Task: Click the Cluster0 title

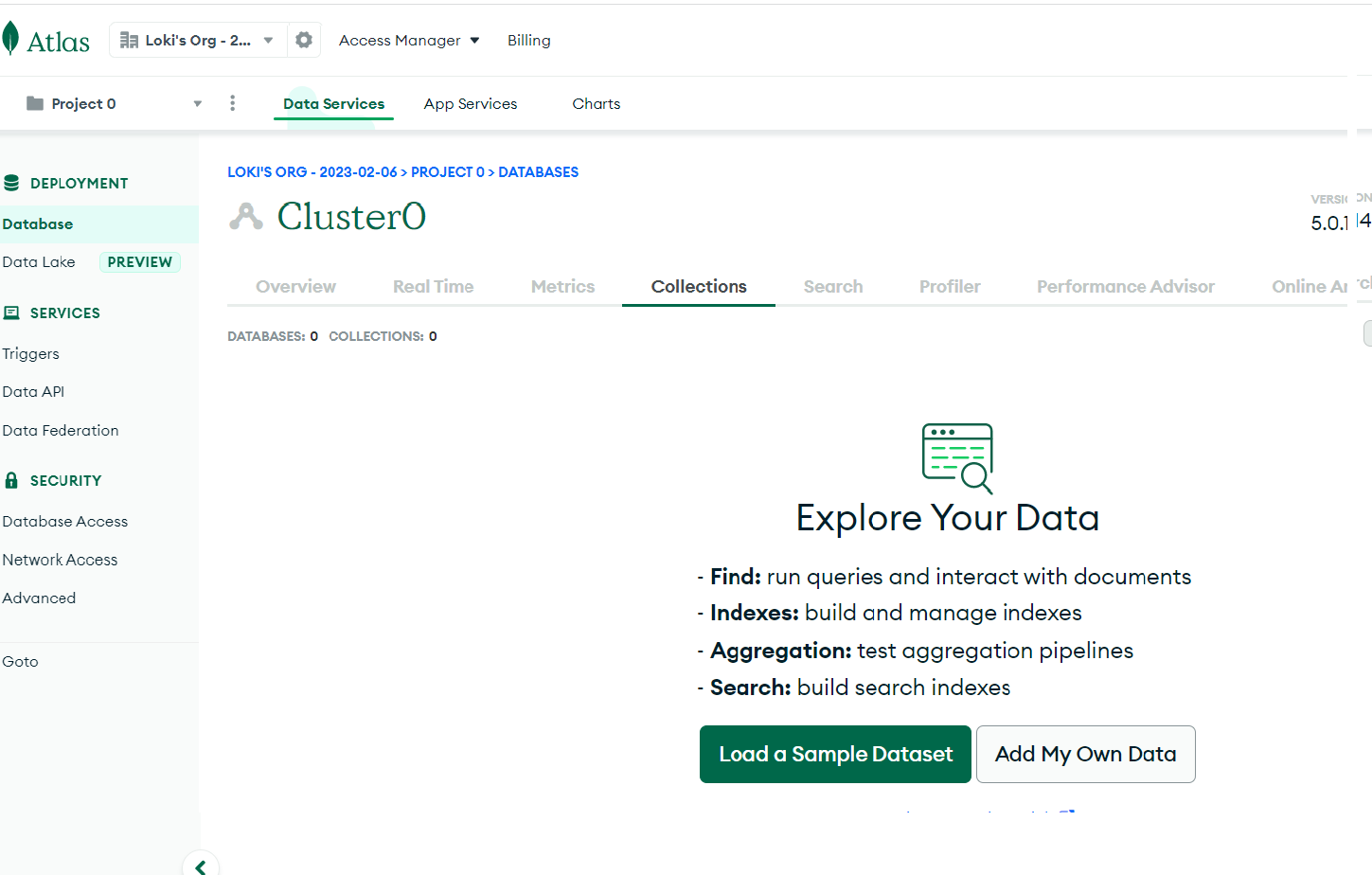Action: (x=351, y=217)
